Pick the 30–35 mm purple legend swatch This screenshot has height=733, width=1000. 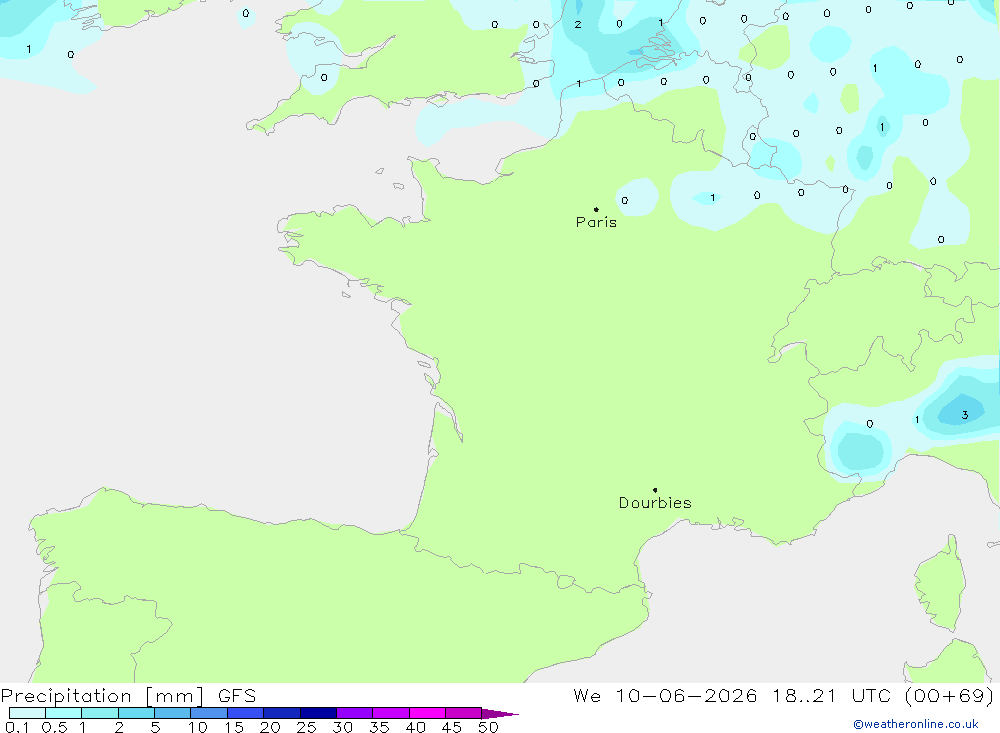(354, 713)
